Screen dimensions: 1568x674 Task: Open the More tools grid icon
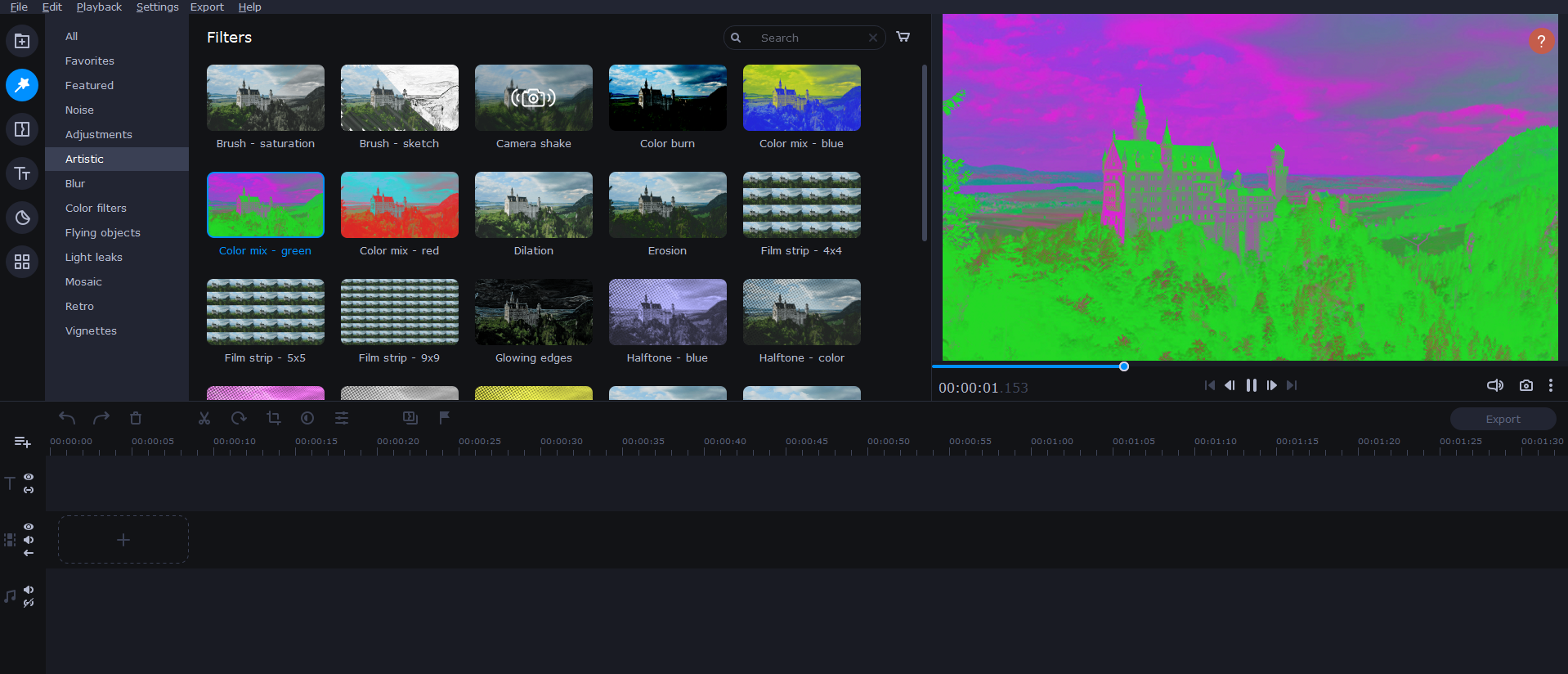pos(22,262)
